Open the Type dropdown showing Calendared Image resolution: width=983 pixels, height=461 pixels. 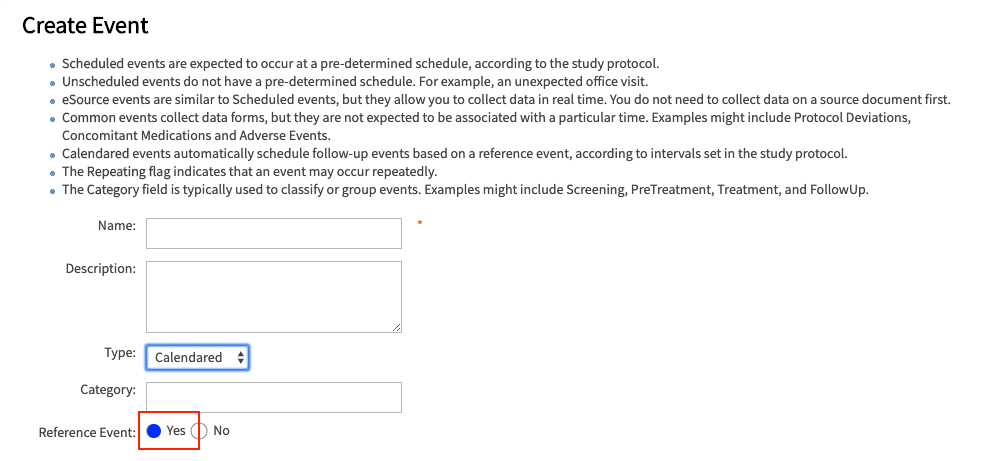pos(197,358)
